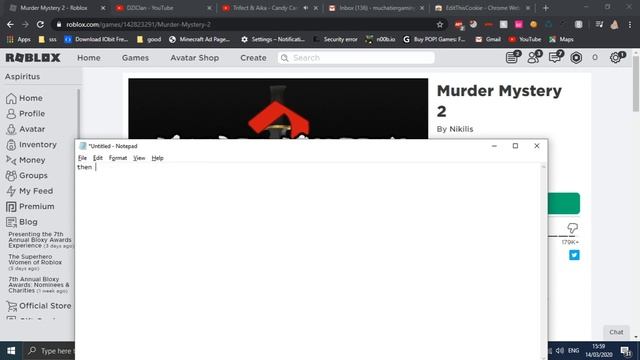This screenshot has height=360, width=640.
Task: Open Profile in Roblox sidebar
Action: pos(25,113)
